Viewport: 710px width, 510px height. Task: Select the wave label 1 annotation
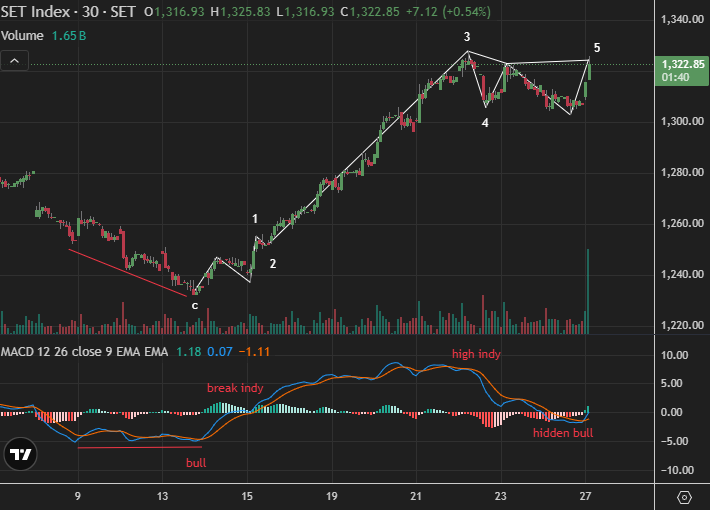(255, 219)
